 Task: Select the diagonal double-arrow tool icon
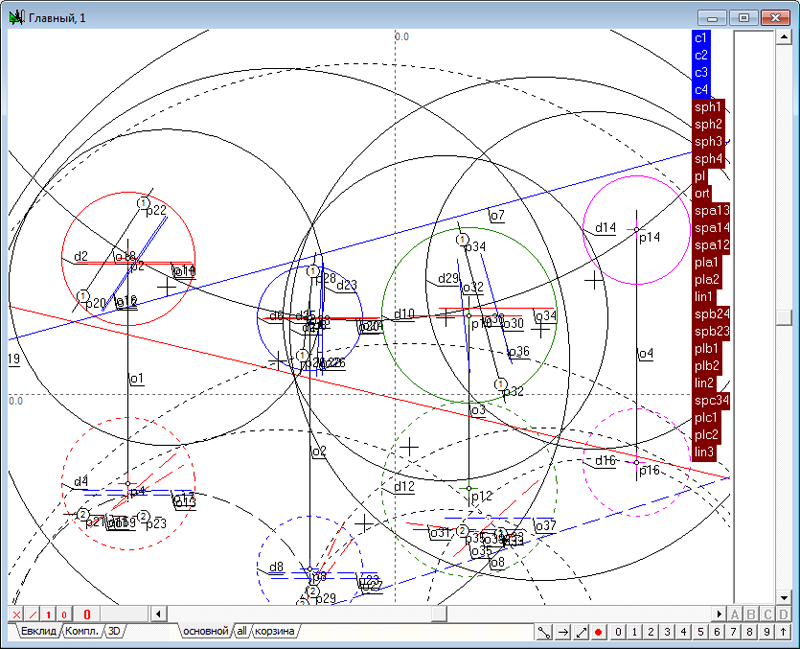coord(581,632)
